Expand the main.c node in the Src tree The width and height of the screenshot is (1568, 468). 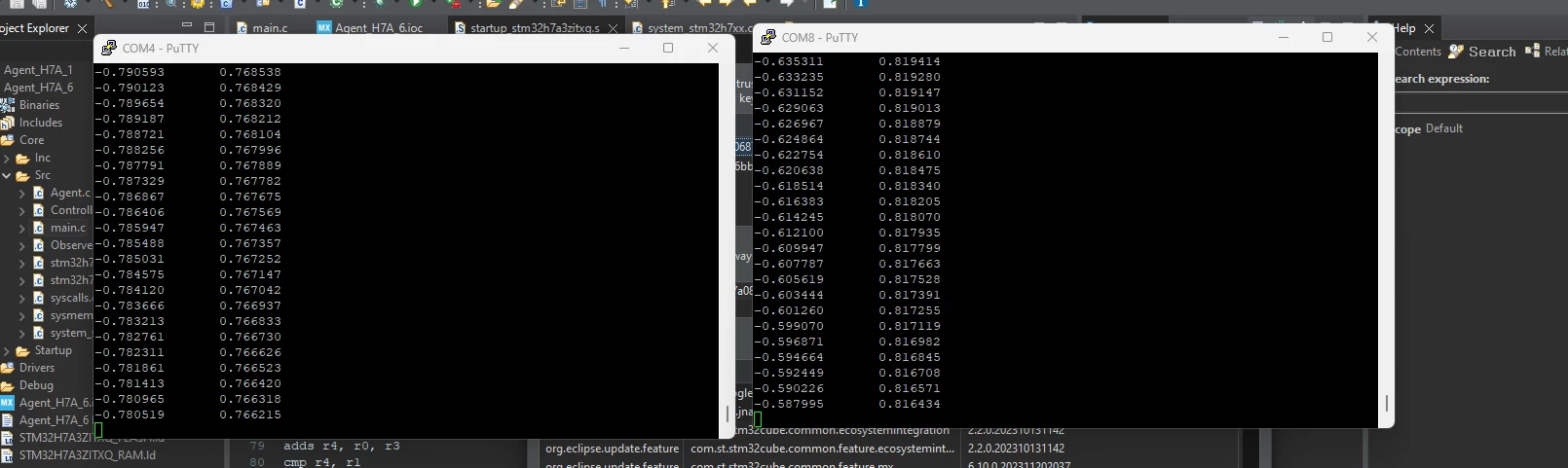coord(22,228)
